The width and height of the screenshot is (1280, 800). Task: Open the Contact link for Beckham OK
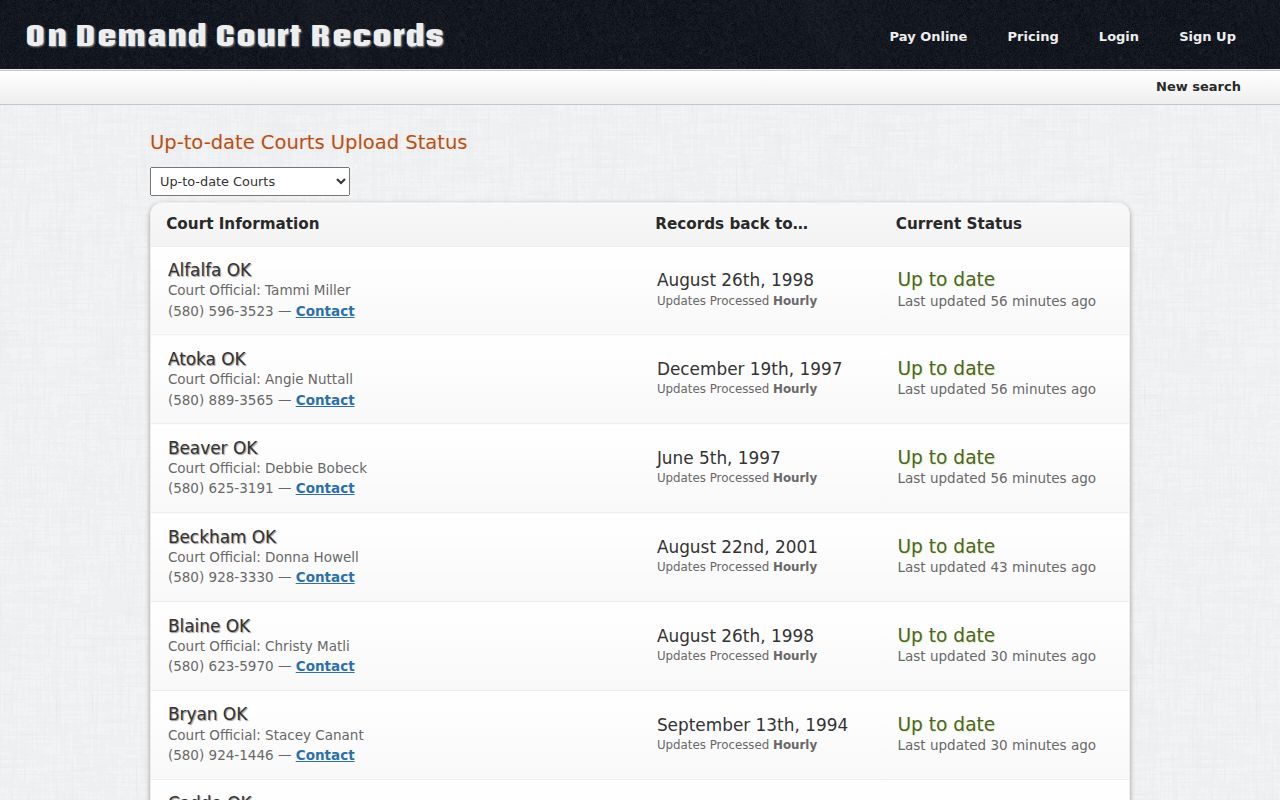tap(325, 577)
